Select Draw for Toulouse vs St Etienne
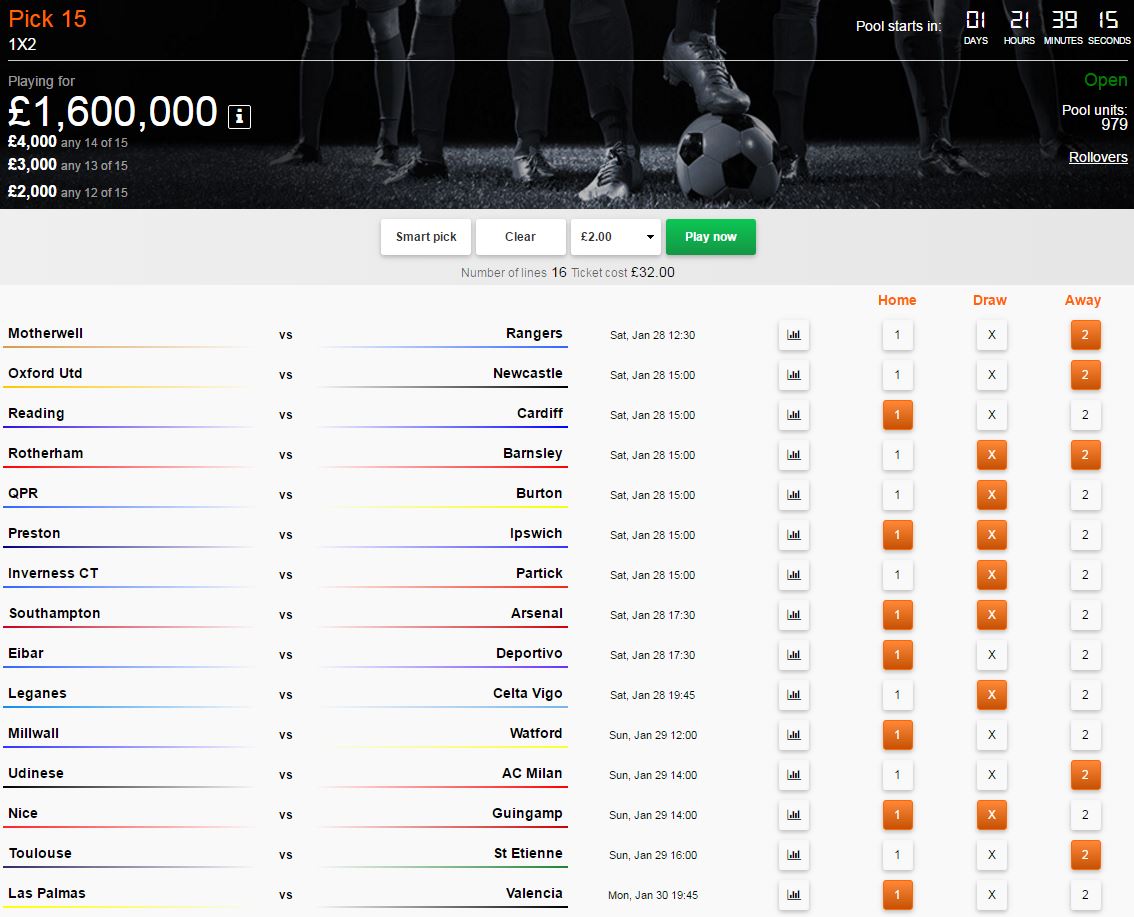 point(991,855)
